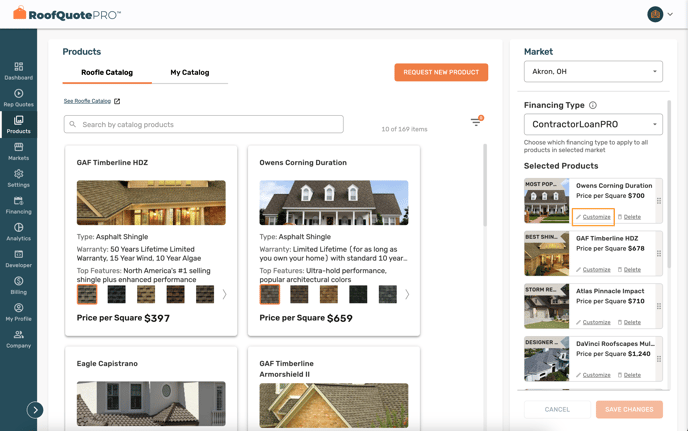Grab drag handle for Owens Corning Duration
The width and height of the screenshot is (688, 431).
659,201
